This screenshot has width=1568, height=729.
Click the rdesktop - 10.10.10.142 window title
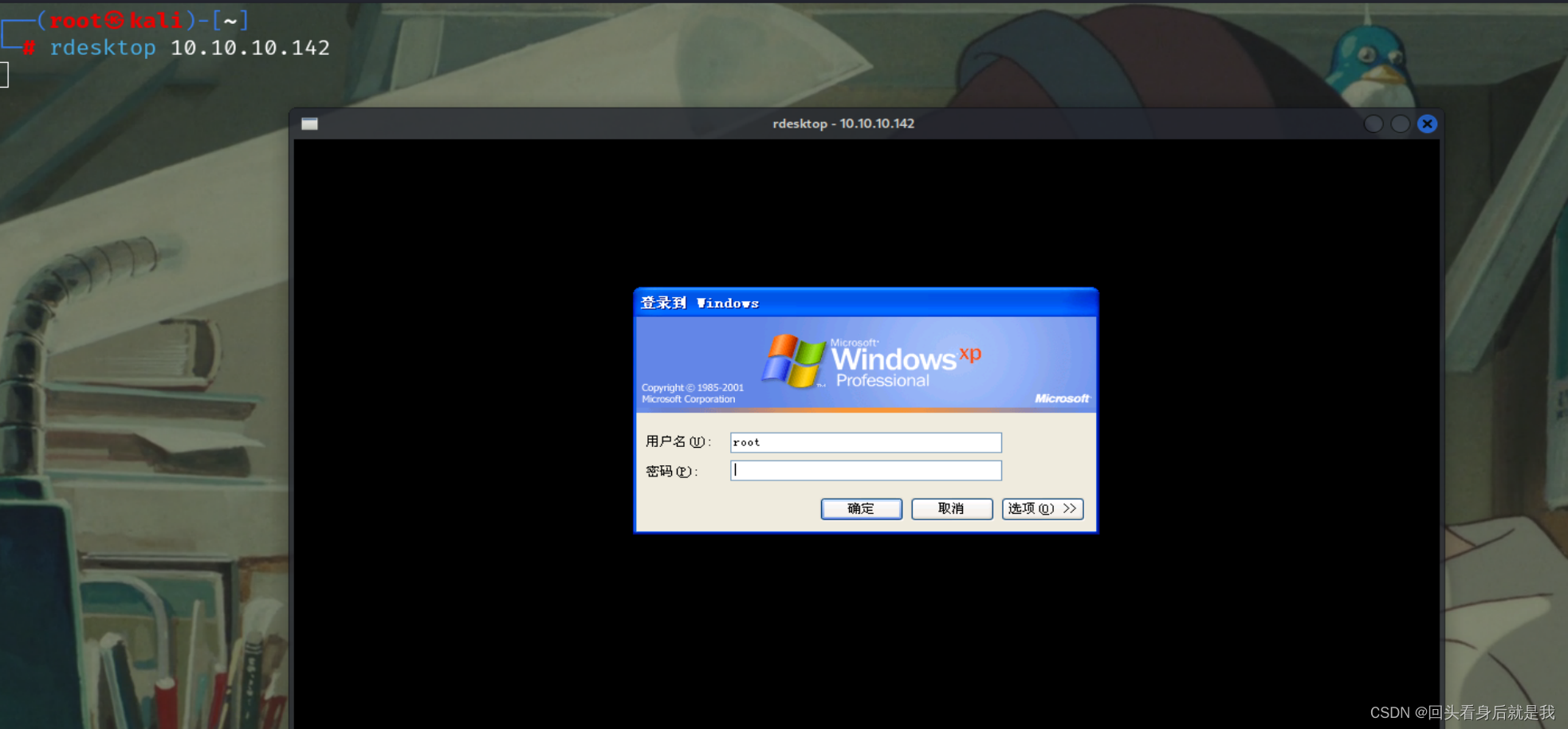(x=843, y=123)
